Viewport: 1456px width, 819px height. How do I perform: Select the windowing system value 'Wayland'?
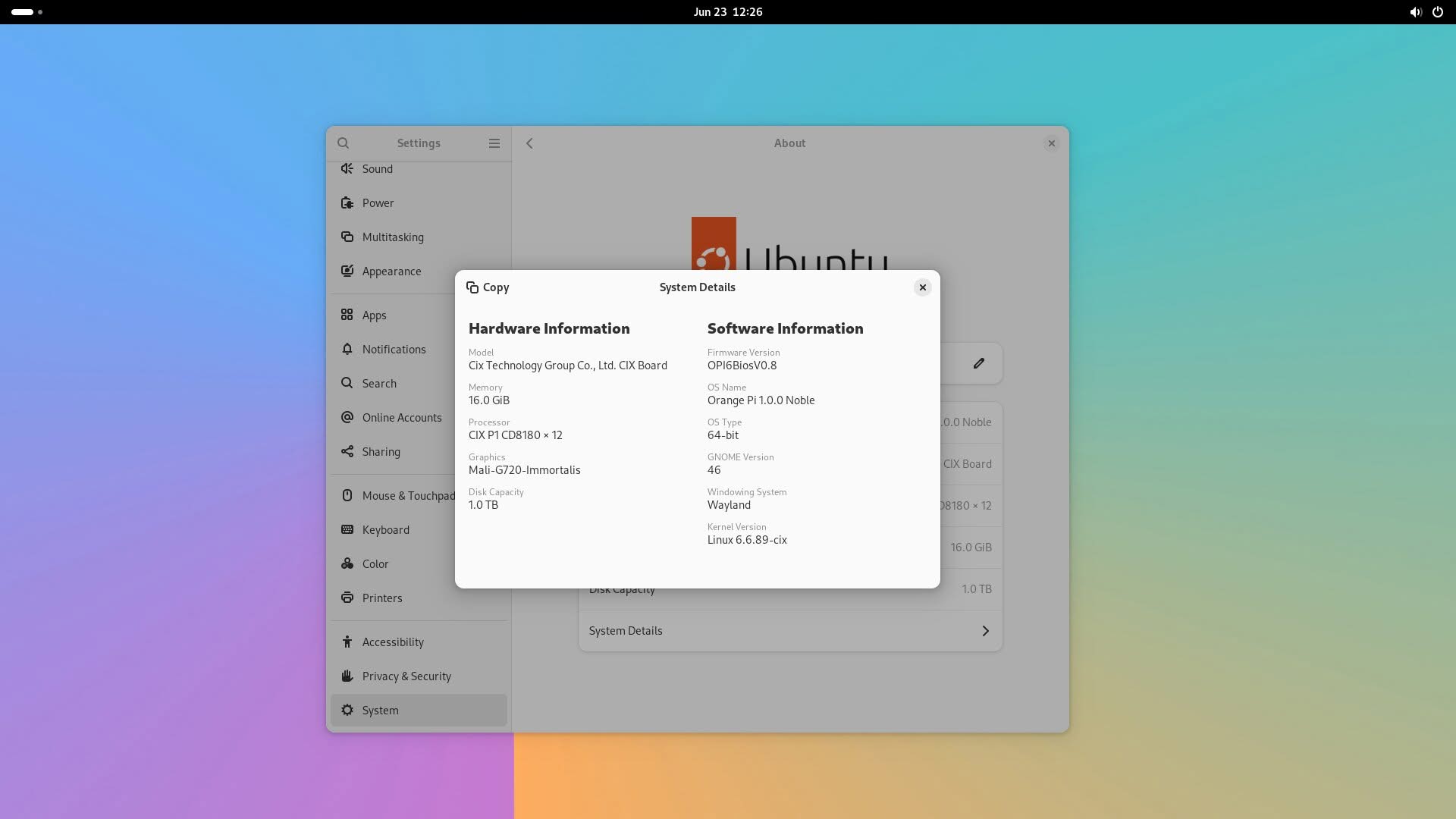(729, 505)
